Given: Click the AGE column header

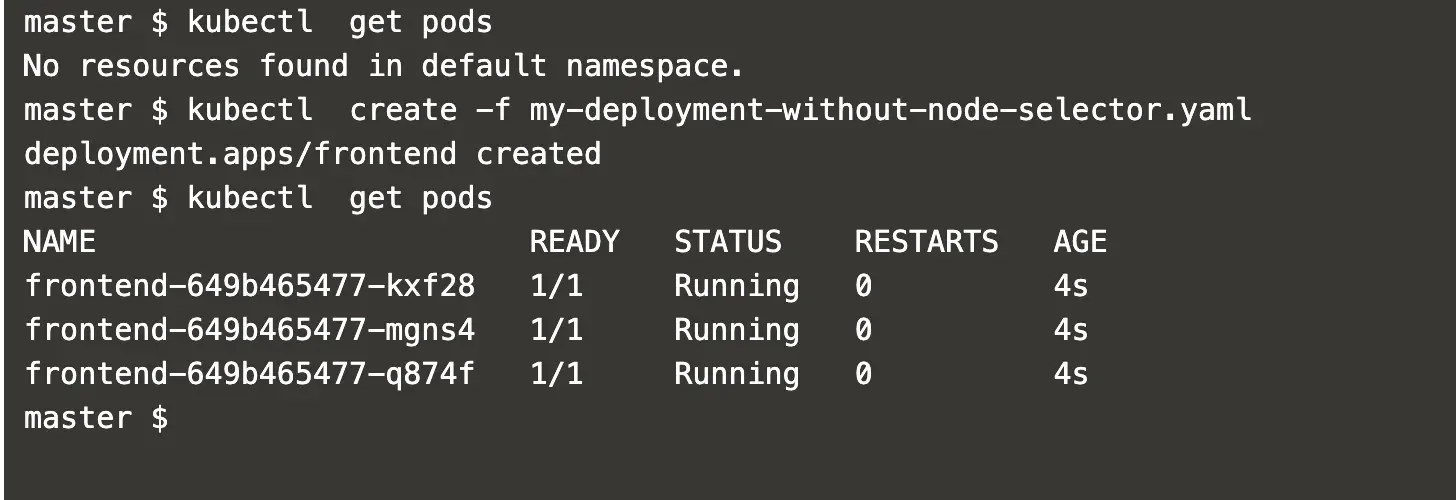Looking at the screenshot, I should [1080, 242].
